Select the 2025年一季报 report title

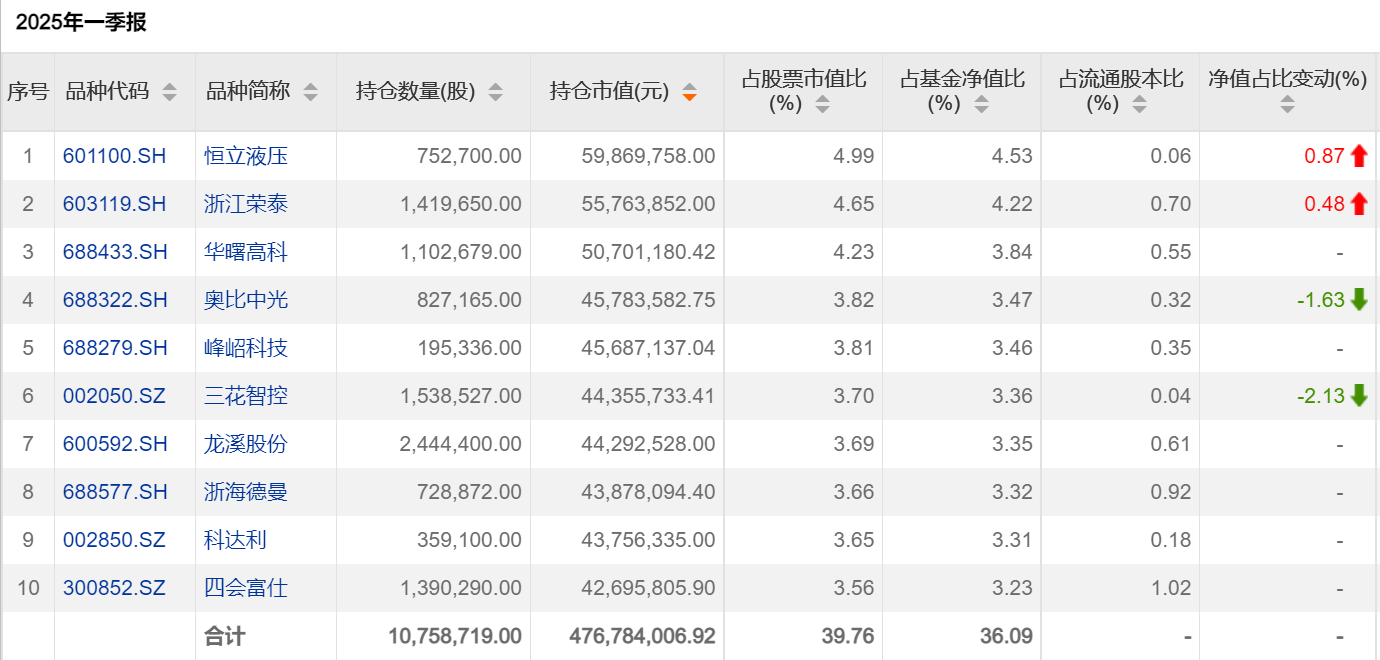click(x=81, y=22)
